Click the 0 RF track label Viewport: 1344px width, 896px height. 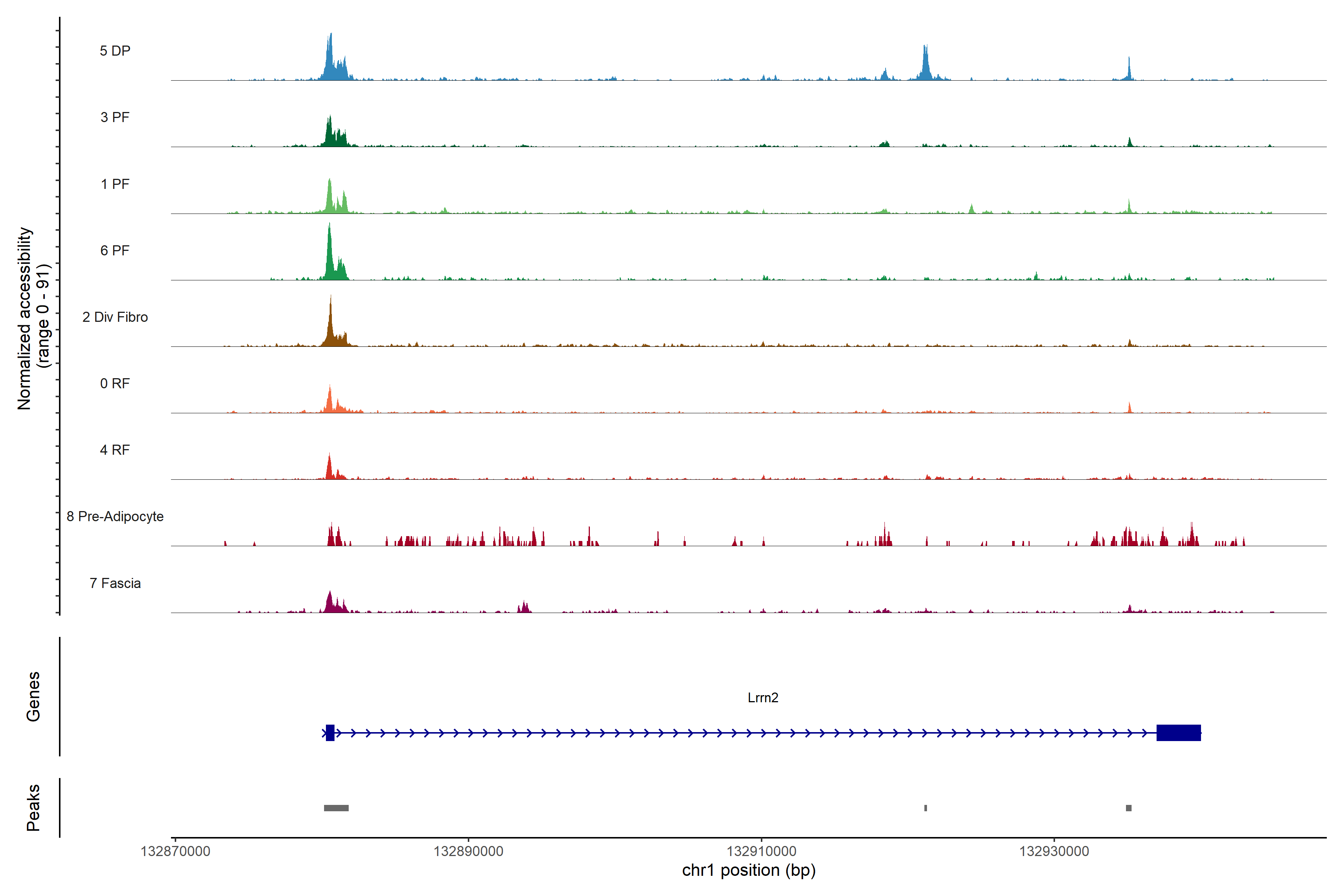[x=115, y=383]
